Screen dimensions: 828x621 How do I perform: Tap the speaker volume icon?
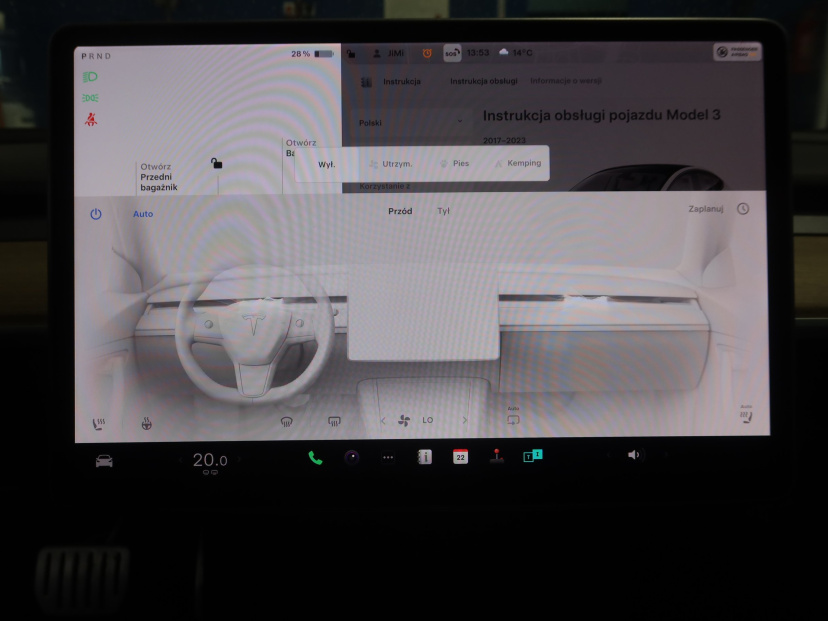pos(634,455)
